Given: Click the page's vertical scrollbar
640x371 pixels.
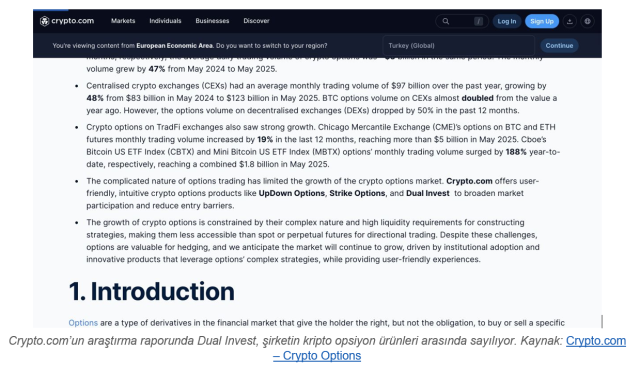Looking at the screenshot, I should click(602, 321).
